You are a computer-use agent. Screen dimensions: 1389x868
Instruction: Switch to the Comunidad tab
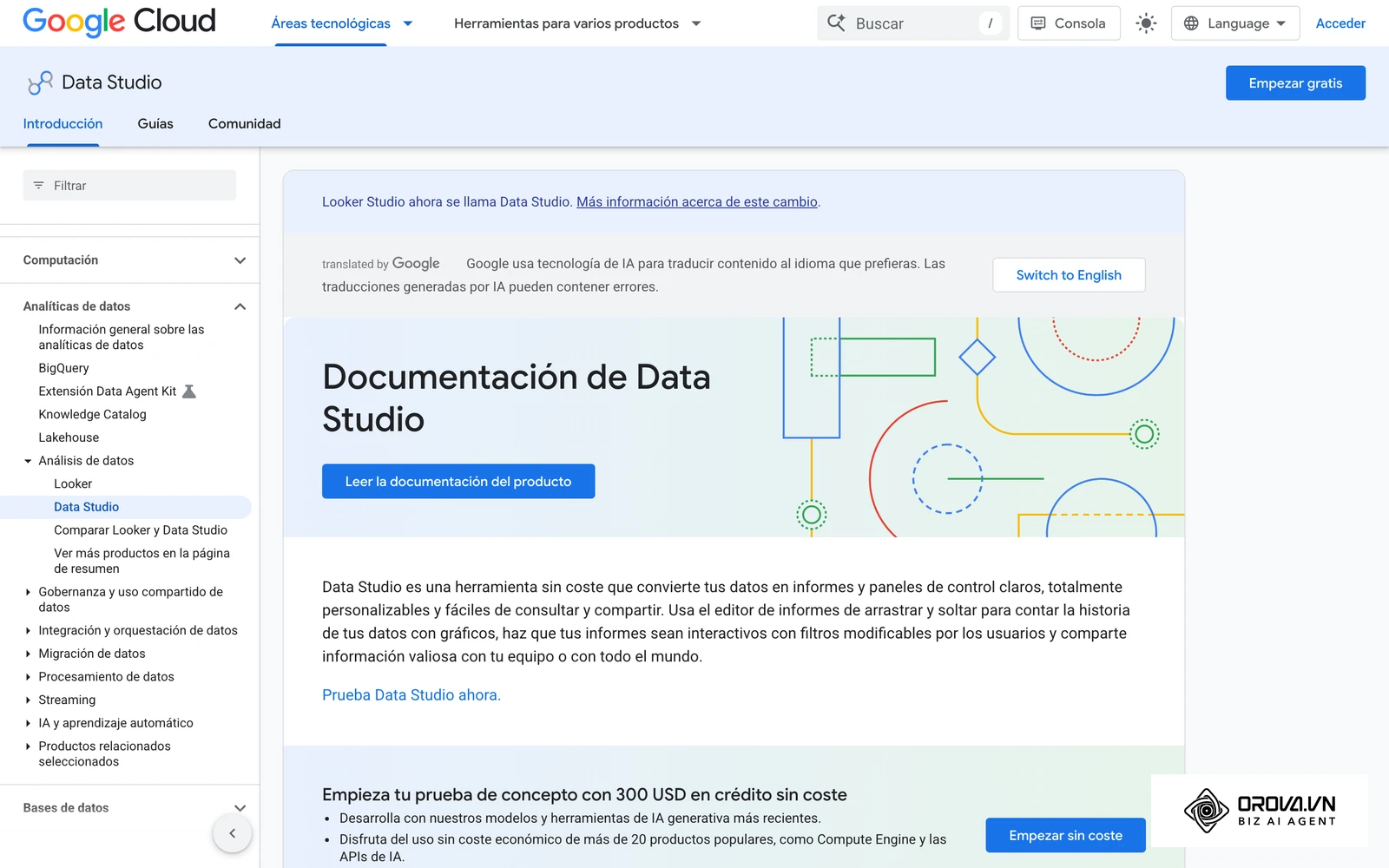[x=244, y=124]
